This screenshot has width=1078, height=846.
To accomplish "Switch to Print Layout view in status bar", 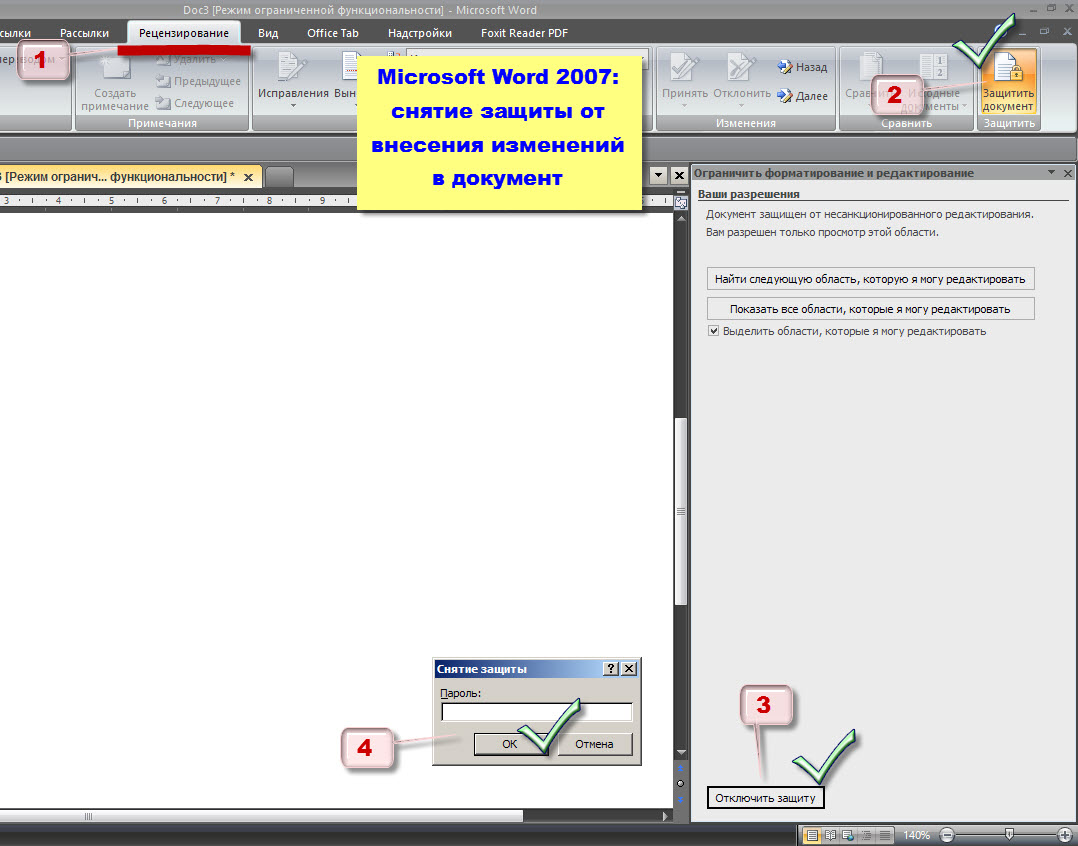I will [812, 836].
